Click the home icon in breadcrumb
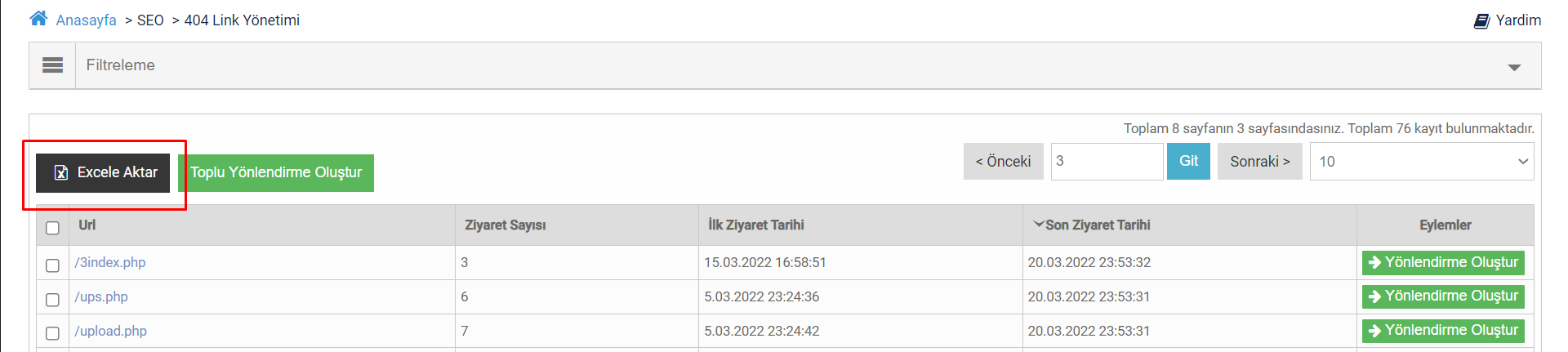 (x=38, y=19)
